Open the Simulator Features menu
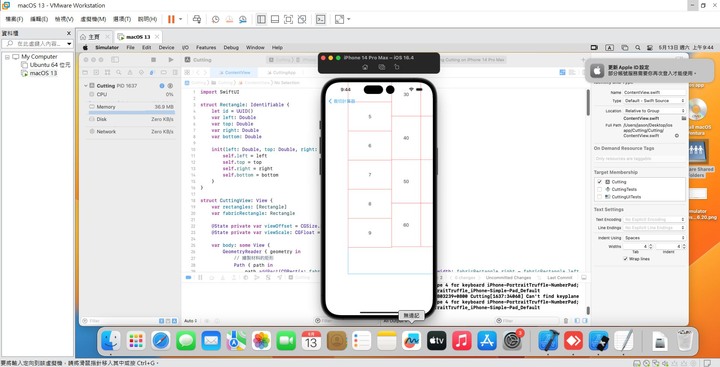720x367 pixels. click(206, 47)
